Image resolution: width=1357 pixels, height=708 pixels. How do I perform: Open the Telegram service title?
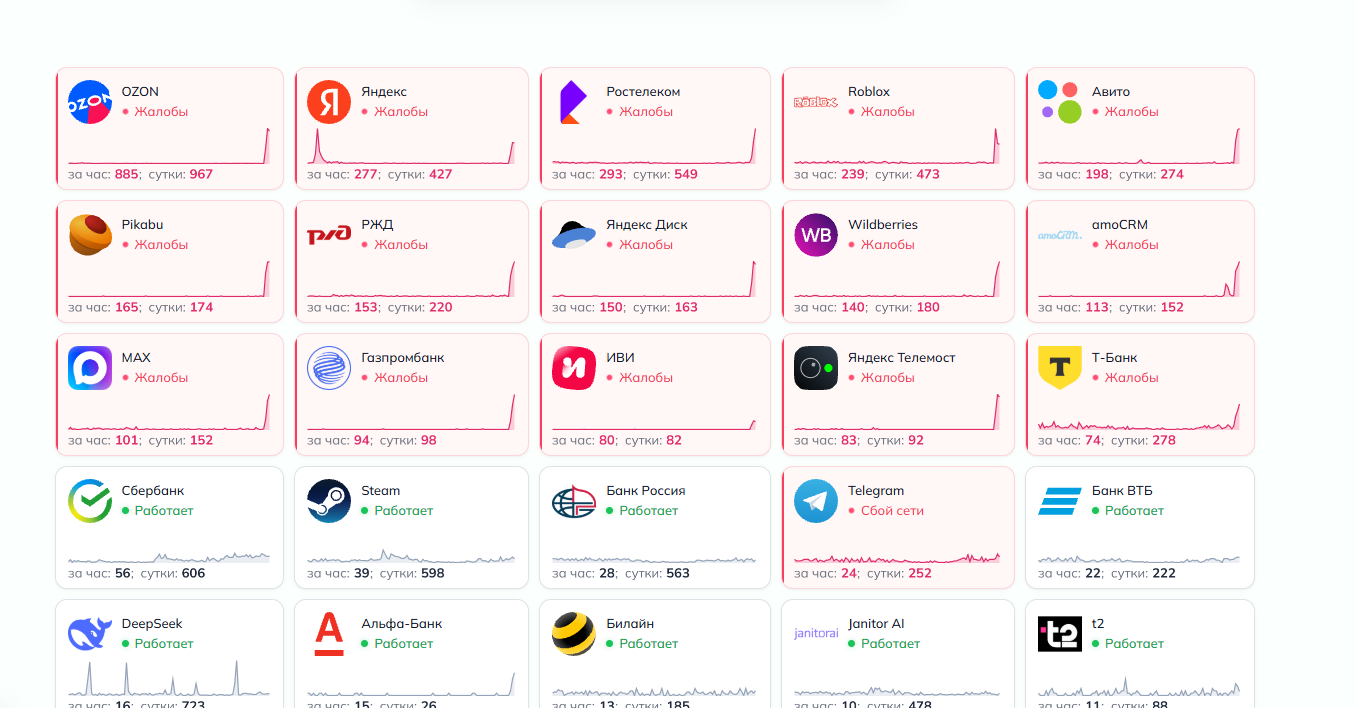coord(876,490)
